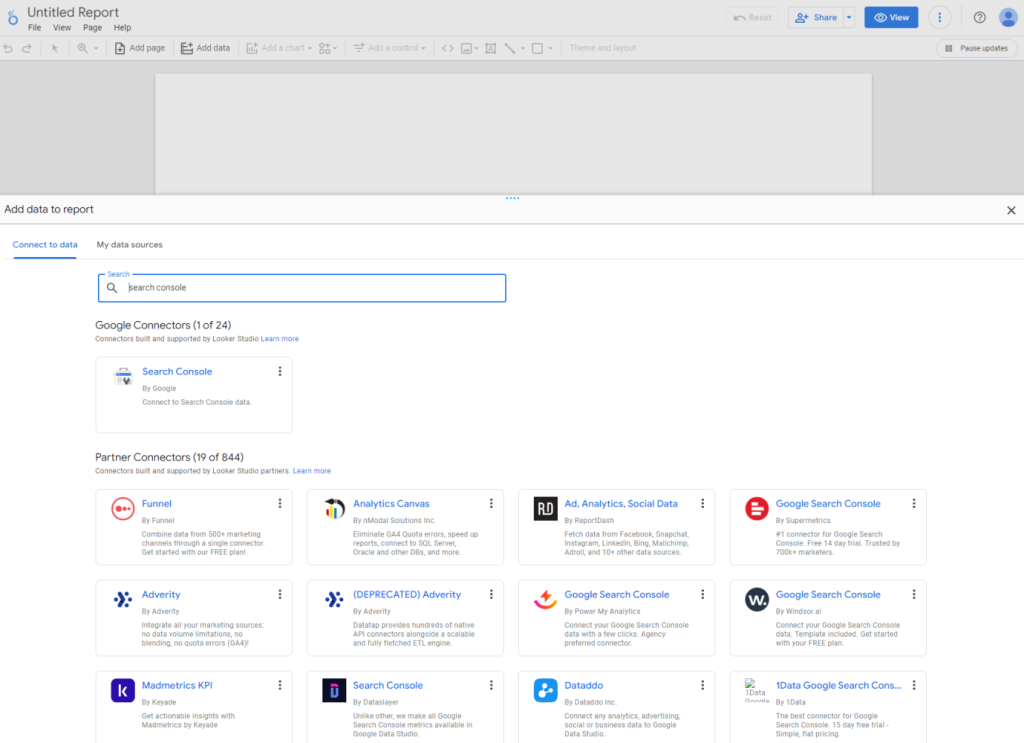The width and height of the screenshot is (1024, 743).
Task: Click the Dataddo connector icon
Action: coord(545,690)
